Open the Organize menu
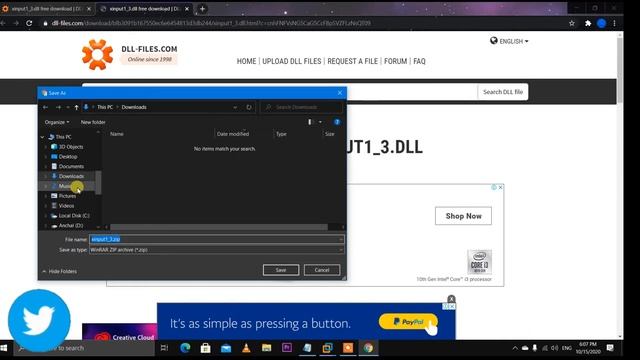 click(x=57, y=122)
